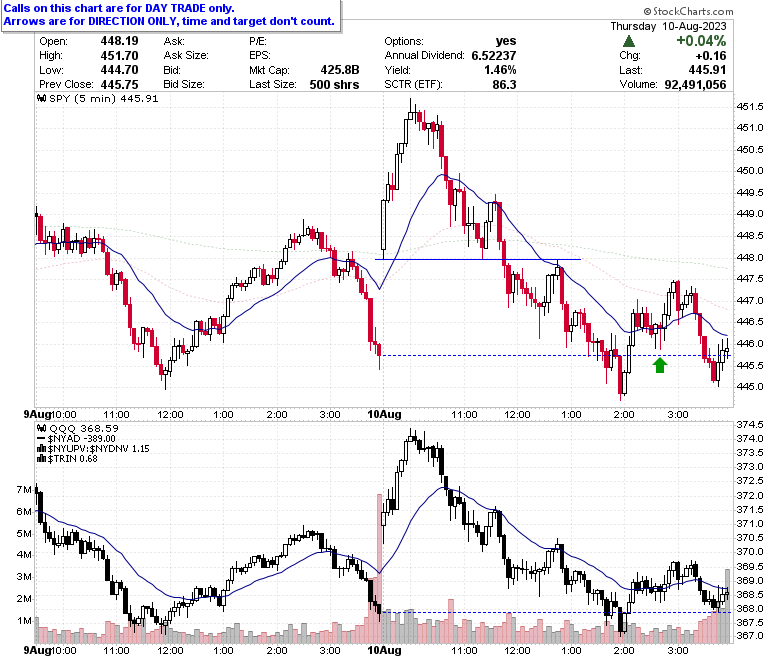Click the candlestick icon beside the QQQ legend
Screen dimensions: 780x659
pos(42,428)
